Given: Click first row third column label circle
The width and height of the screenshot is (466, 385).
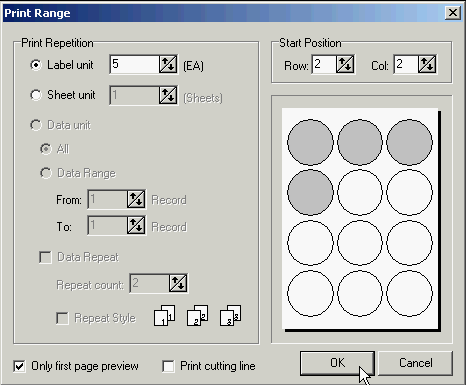Looking at the screenshot, I should pos(410,142).
